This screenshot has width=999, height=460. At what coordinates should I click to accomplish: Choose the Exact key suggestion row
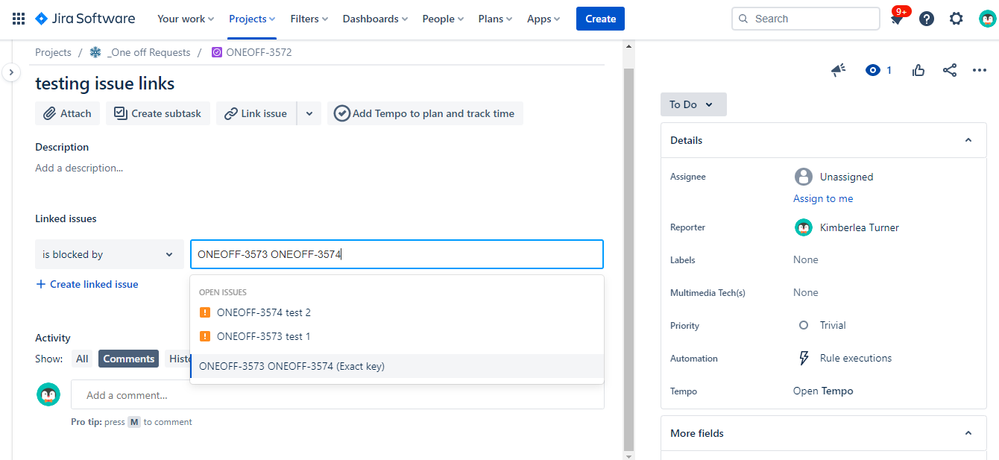click(x=397, y=366)
